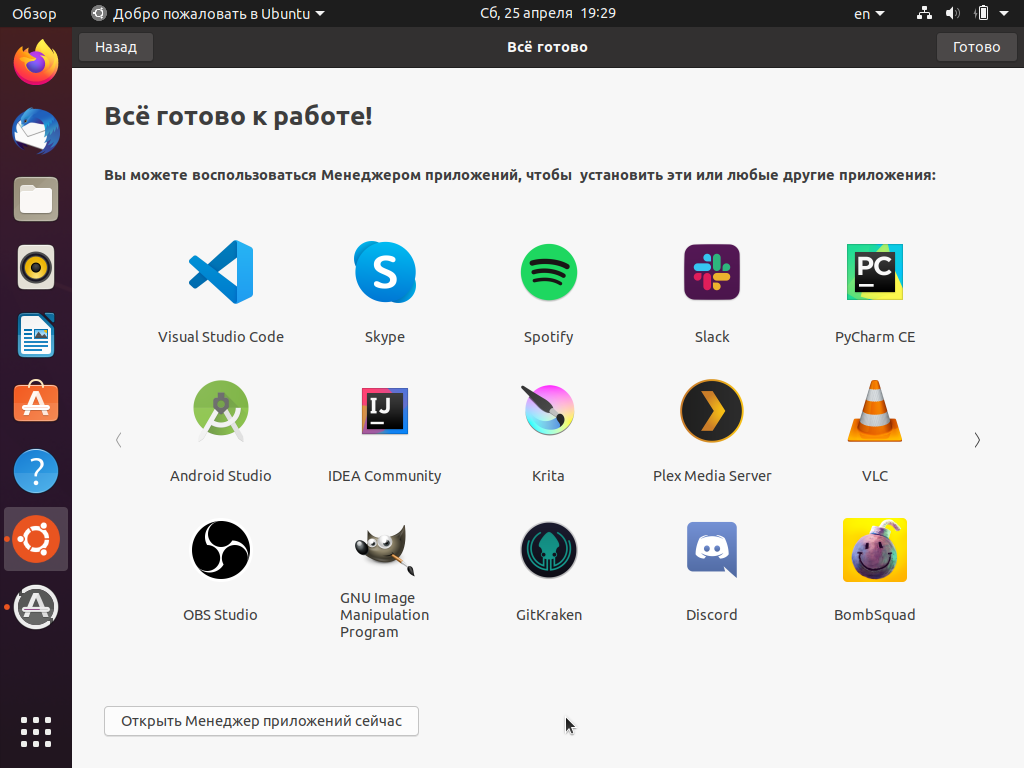Open the GNU Image Manipulation Program icon
The height and width of the screenshot is (768, 1024).
[x=385, y=550]
